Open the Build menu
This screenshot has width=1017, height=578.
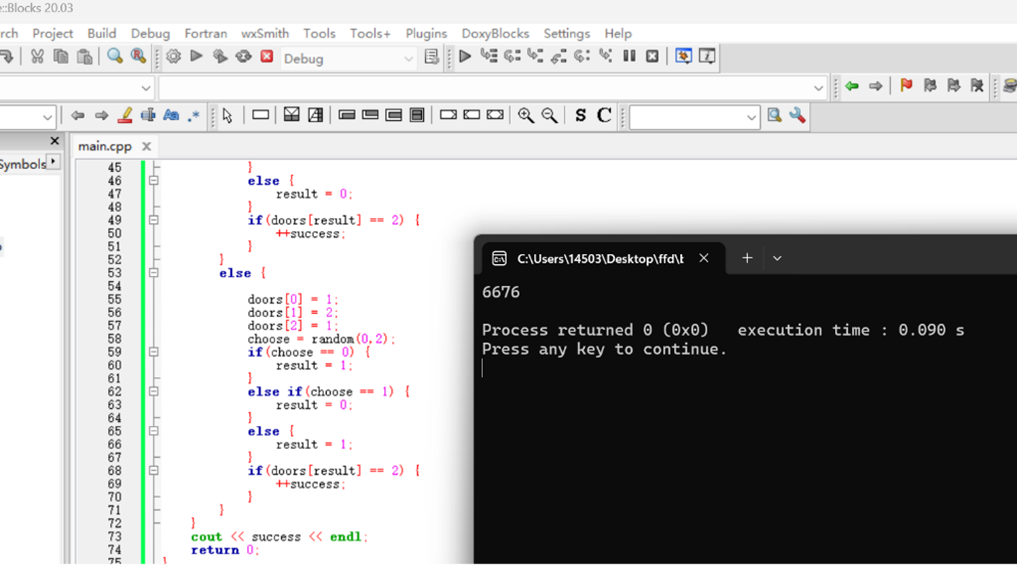click(x=102, y=34)
